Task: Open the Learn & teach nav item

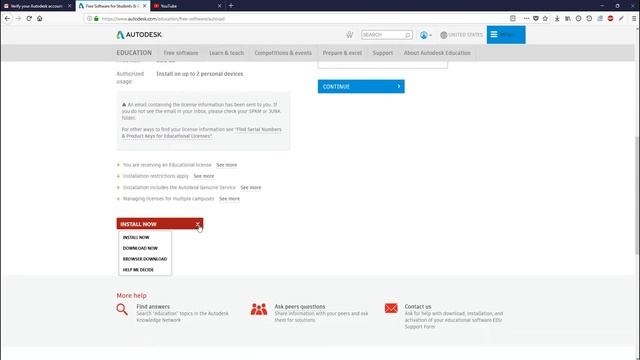Action: tap(227, 53)
